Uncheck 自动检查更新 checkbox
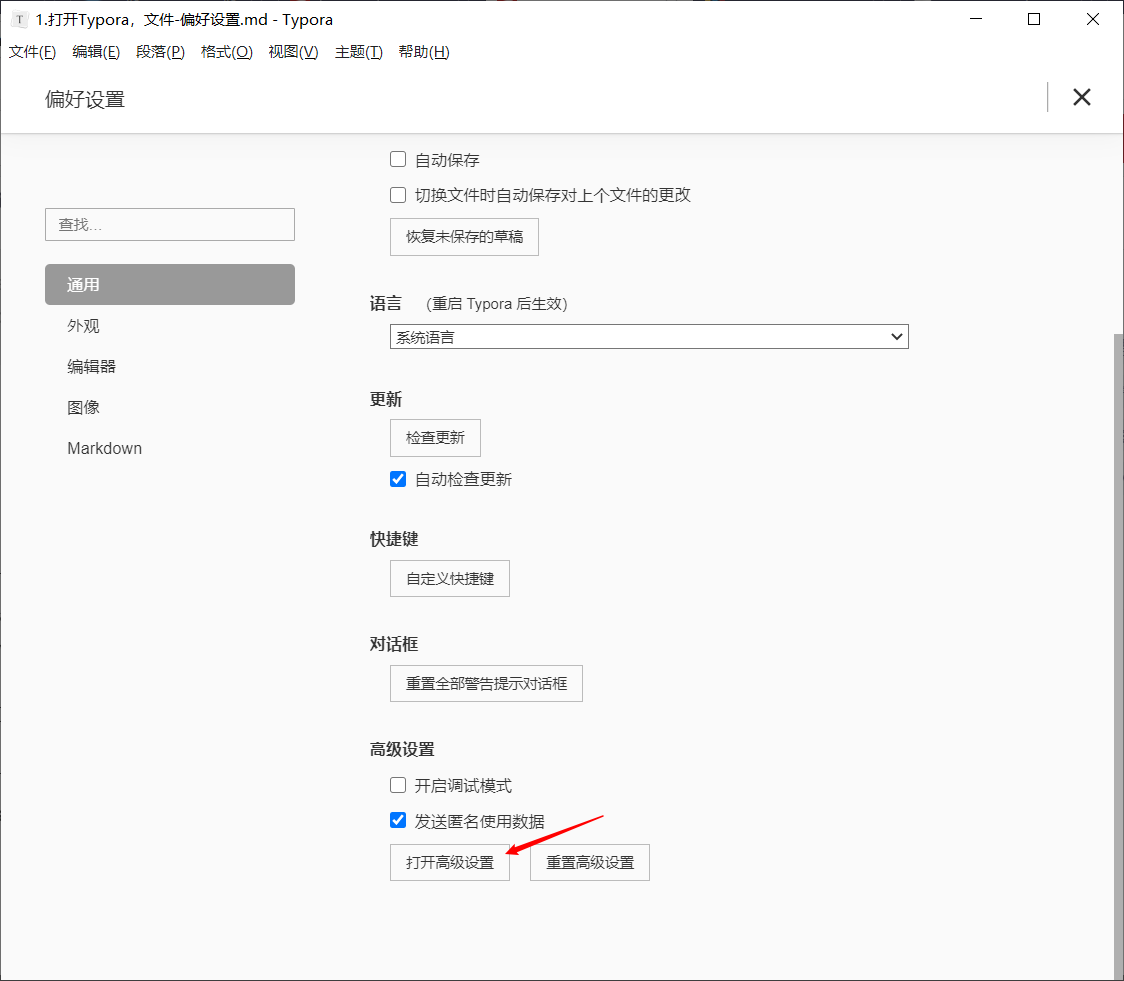 pos(398,479)
